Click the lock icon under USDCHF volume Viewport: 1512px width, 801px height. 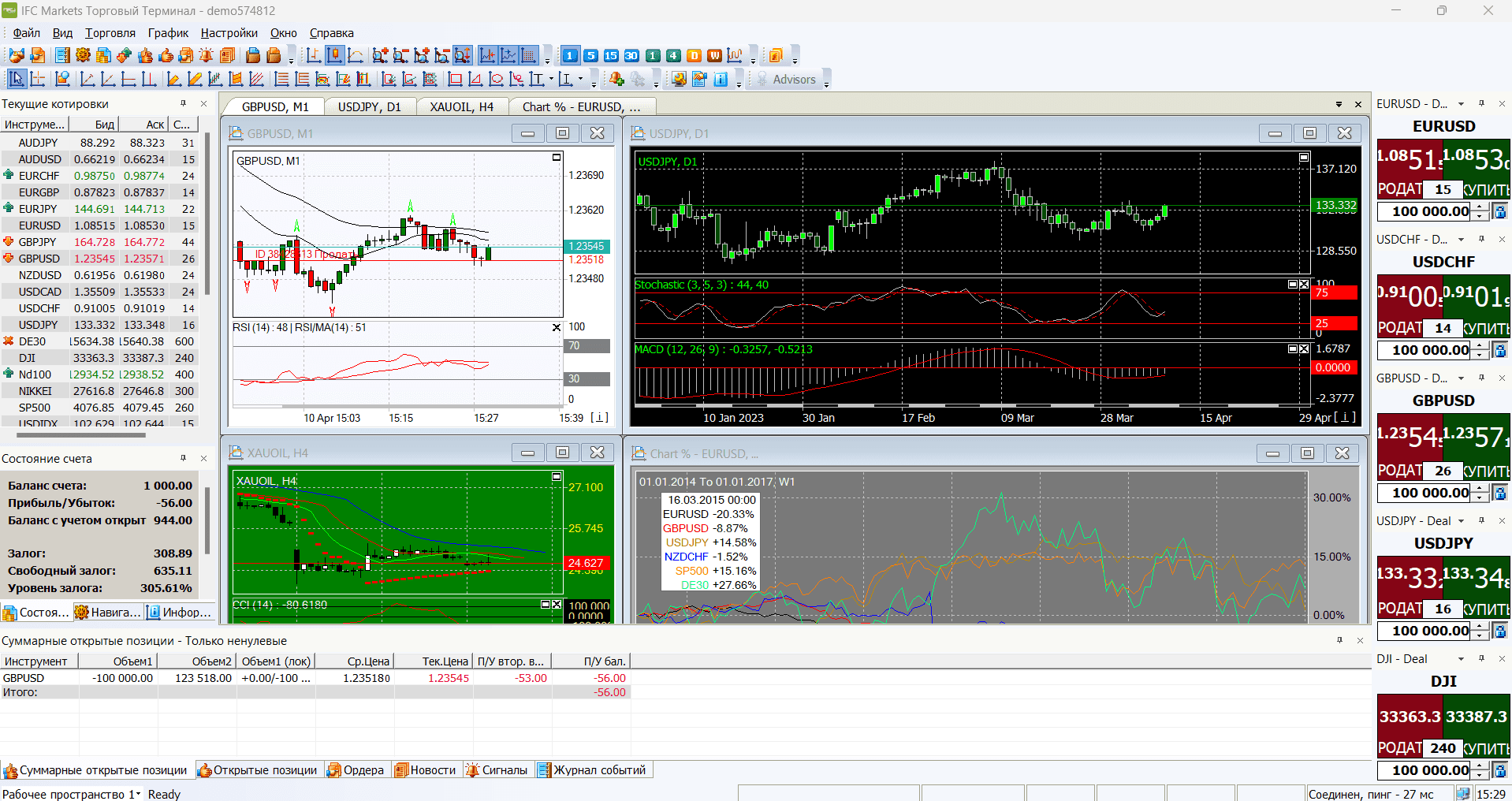click(1500, 350)
